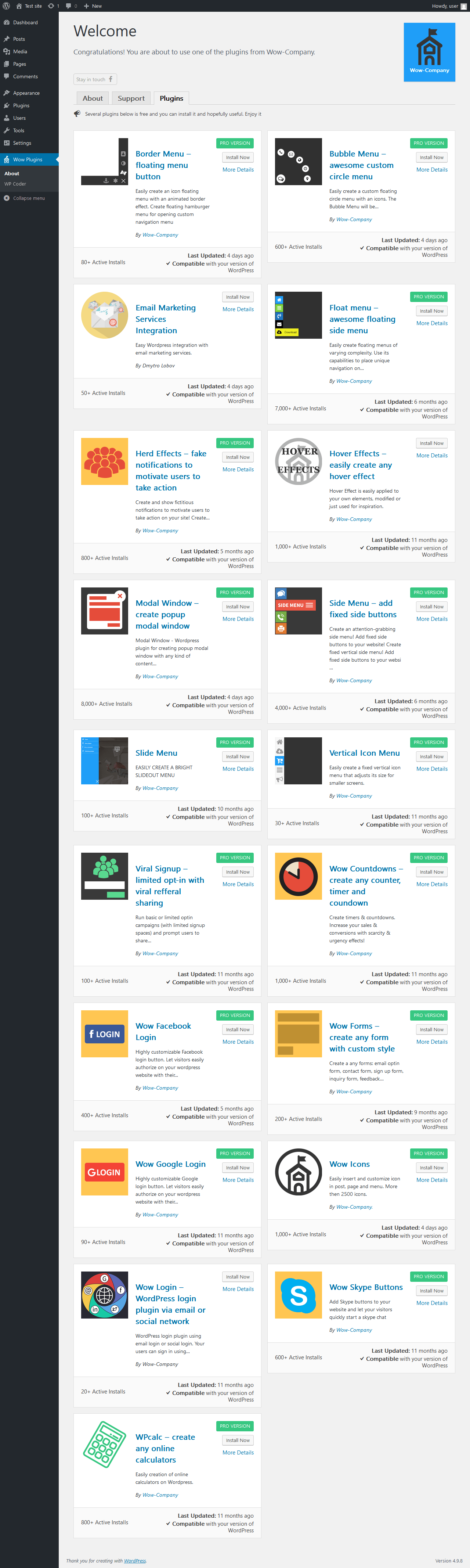Screen dimensions: 470x1568
Task: Click the Wow Login globe icon
Action: pyautogui.click(x=105, y=1295)
